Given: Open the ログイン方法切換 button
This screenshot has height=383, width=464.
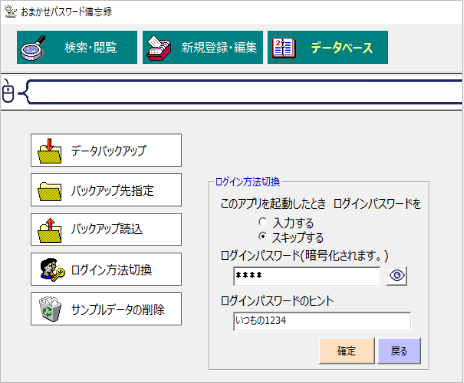Looking at the screenshot, I should [x=106, y=269].
